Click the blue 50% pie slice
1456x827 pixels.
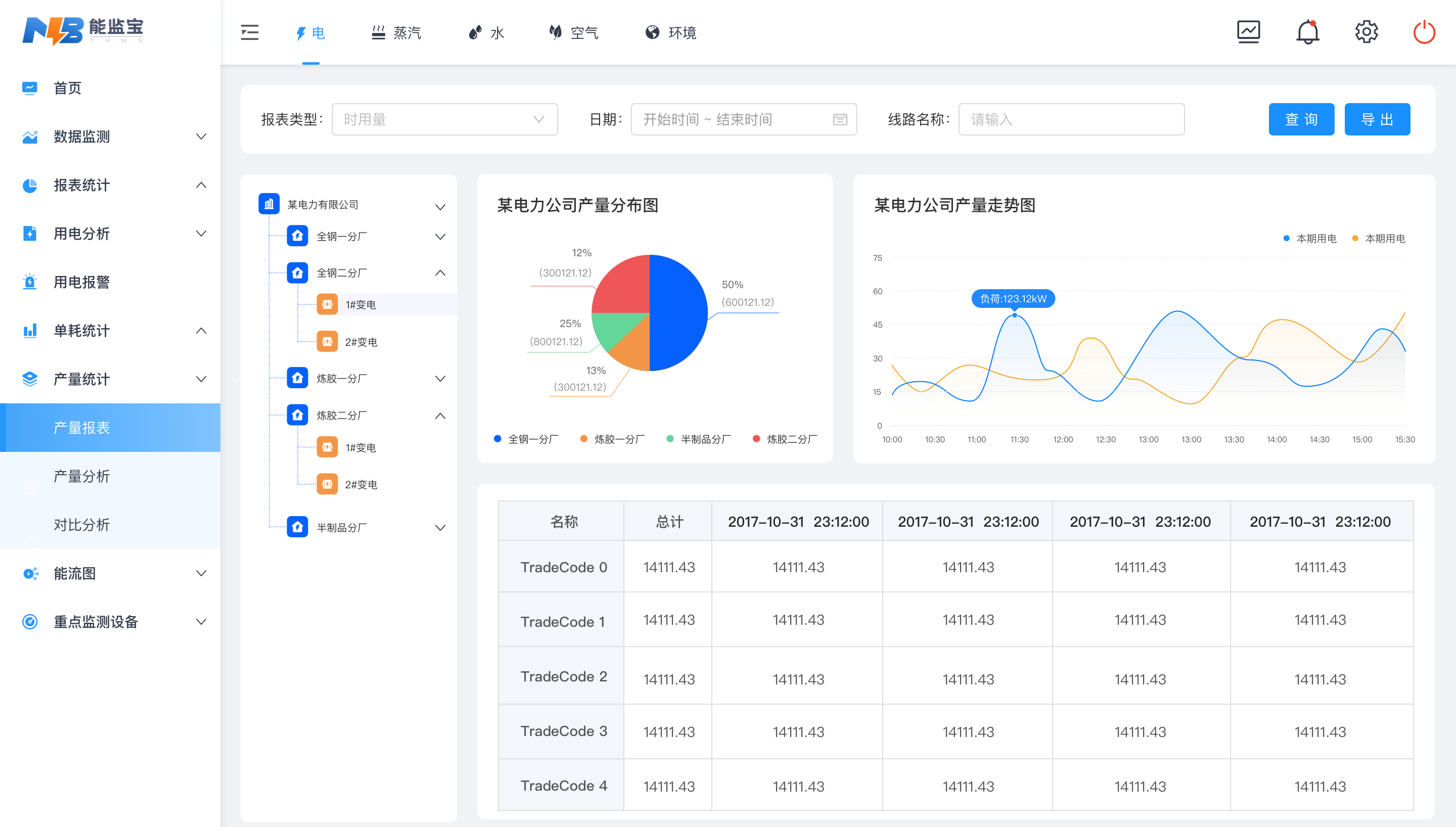click(678, 312)
